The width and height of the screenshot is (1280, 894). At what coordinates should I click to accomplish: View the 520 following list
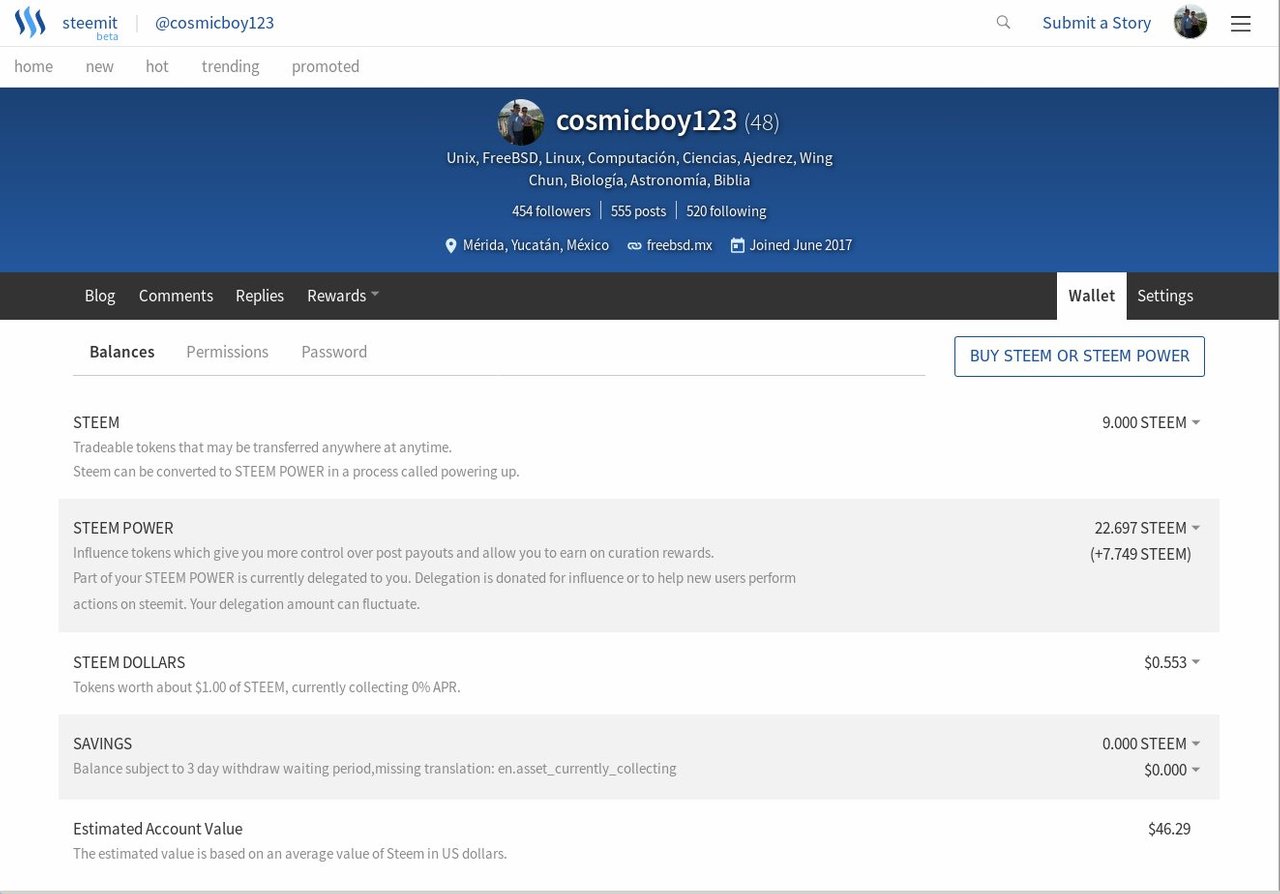click(x=726, y=211)
